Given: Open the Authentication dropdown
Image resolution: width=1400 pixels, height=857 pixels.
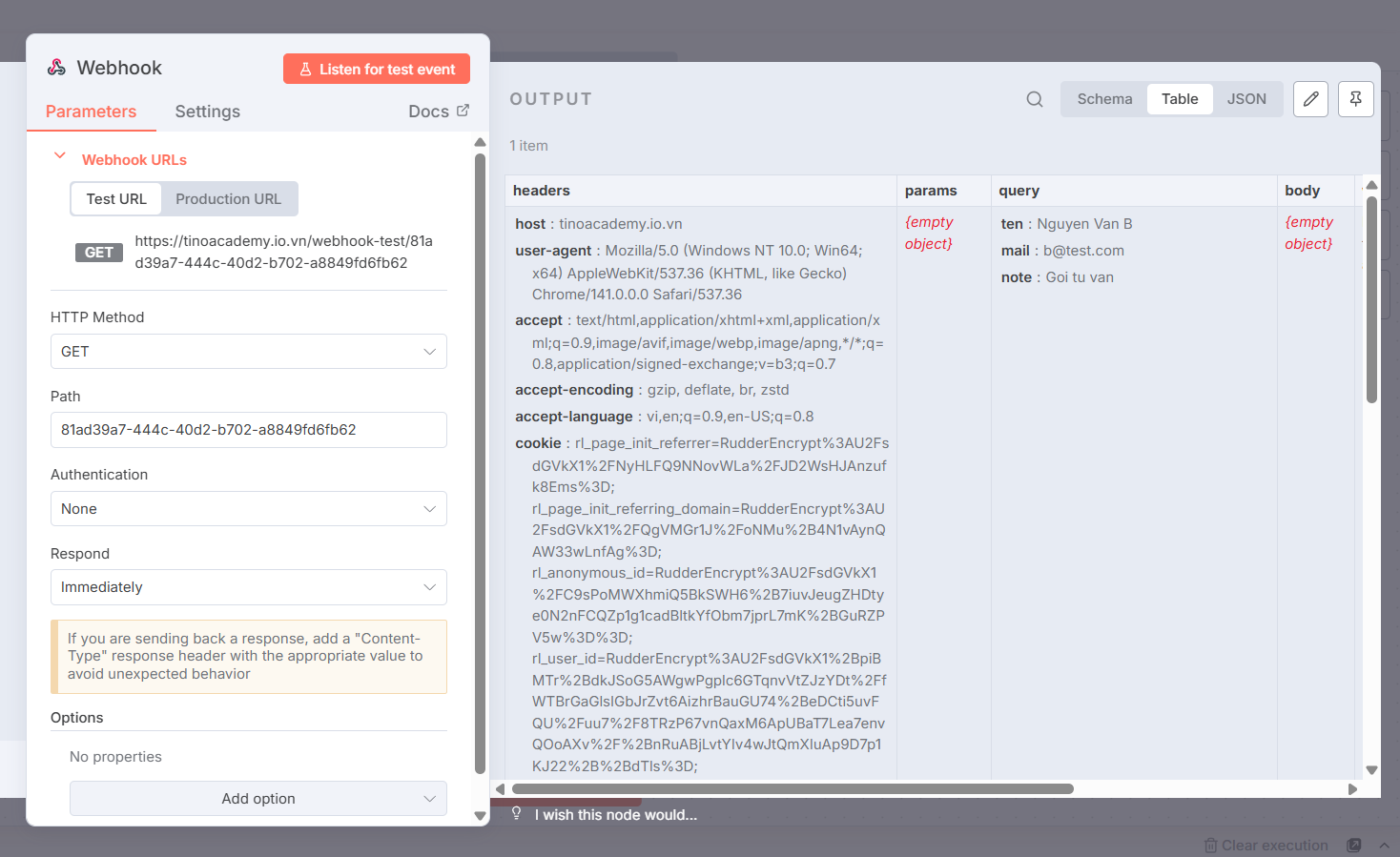Looking at the screenshot, I should [248, 509].
